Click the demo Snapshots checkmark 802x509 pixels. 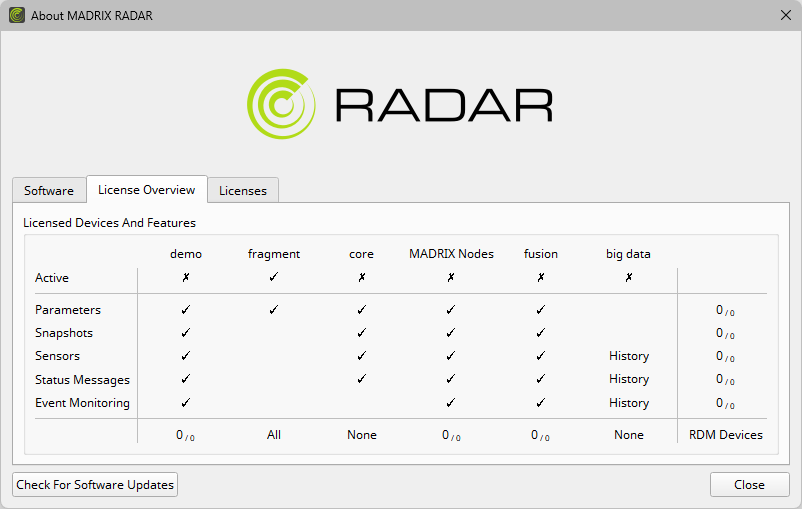tap(186, 333)
